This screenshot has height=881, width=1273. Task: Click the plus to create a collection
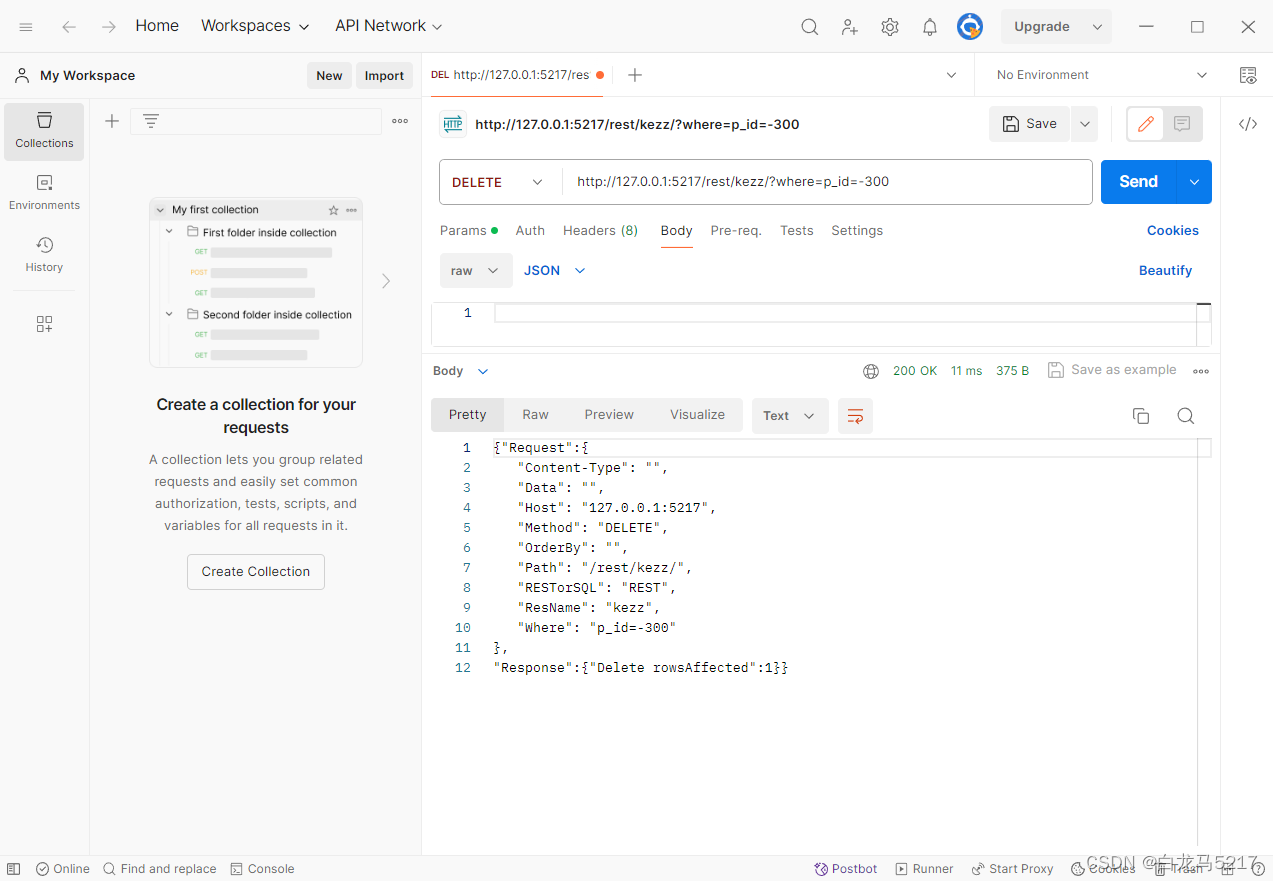tap(112, 121)
